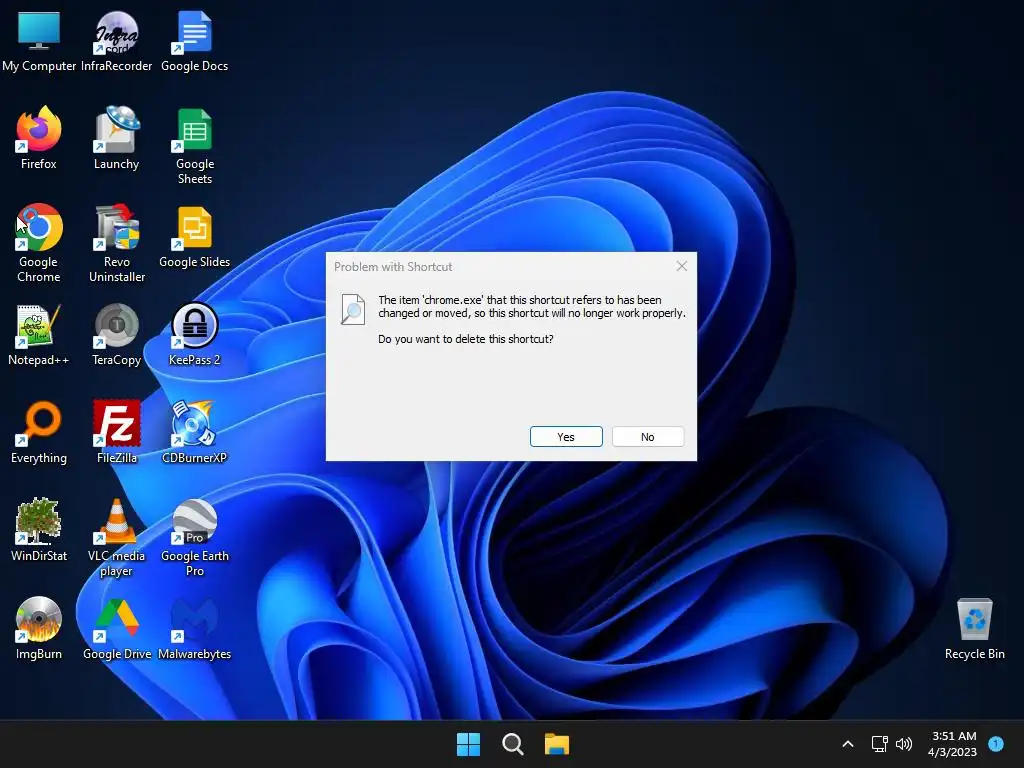Click Yes to delete the shortcut
Viewport: 1024px width, 768px height.
coord(566,437)
